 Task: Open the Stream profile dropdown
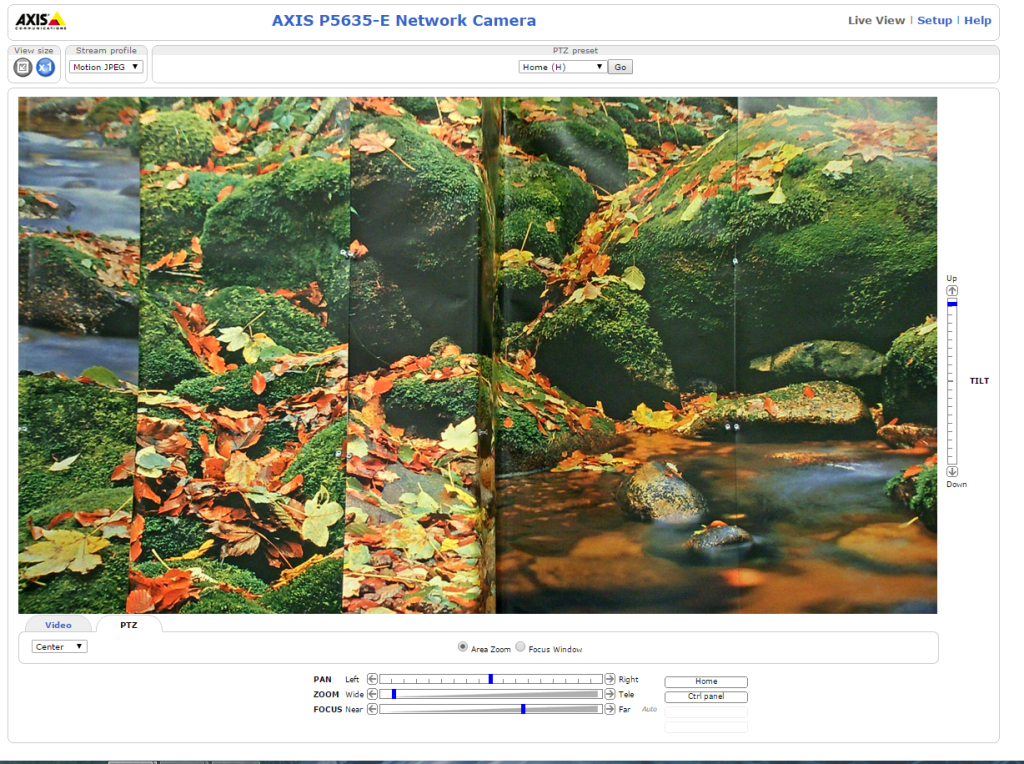(x=105, y=66)
